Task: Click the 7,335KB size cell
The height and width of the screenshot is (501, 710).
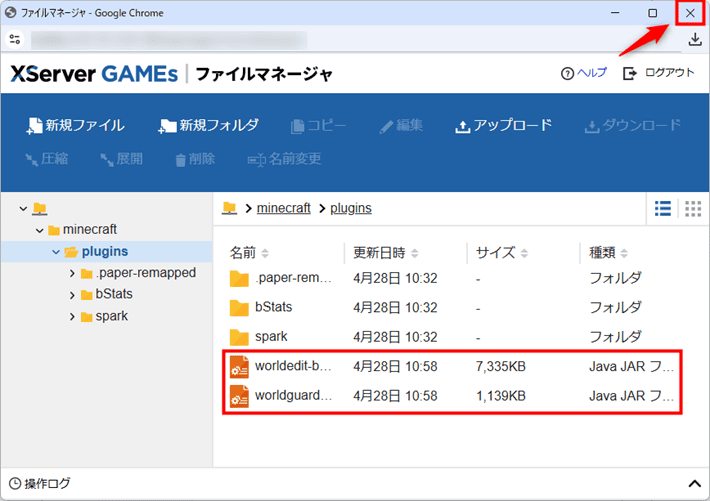Action: click(x=500, y=366)
